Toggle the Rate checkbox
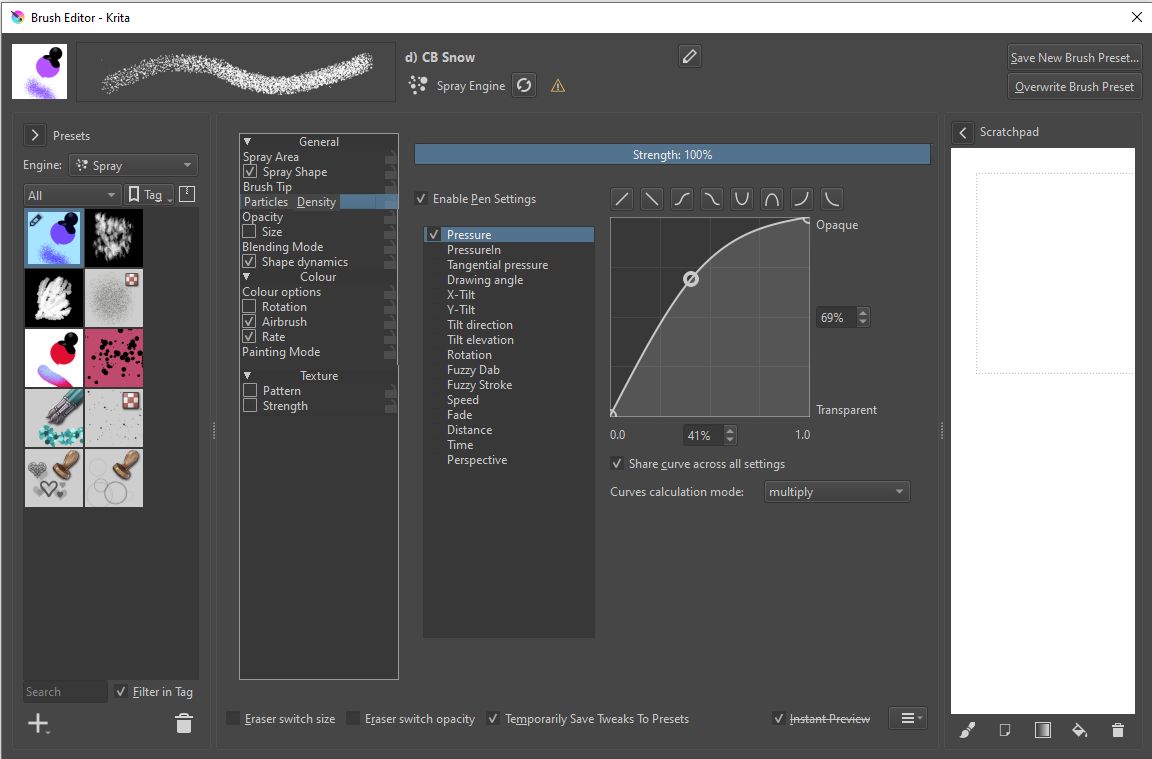The width and height of the screenshot is (1152, 759). pyautogui.click(x=250, y=337)
